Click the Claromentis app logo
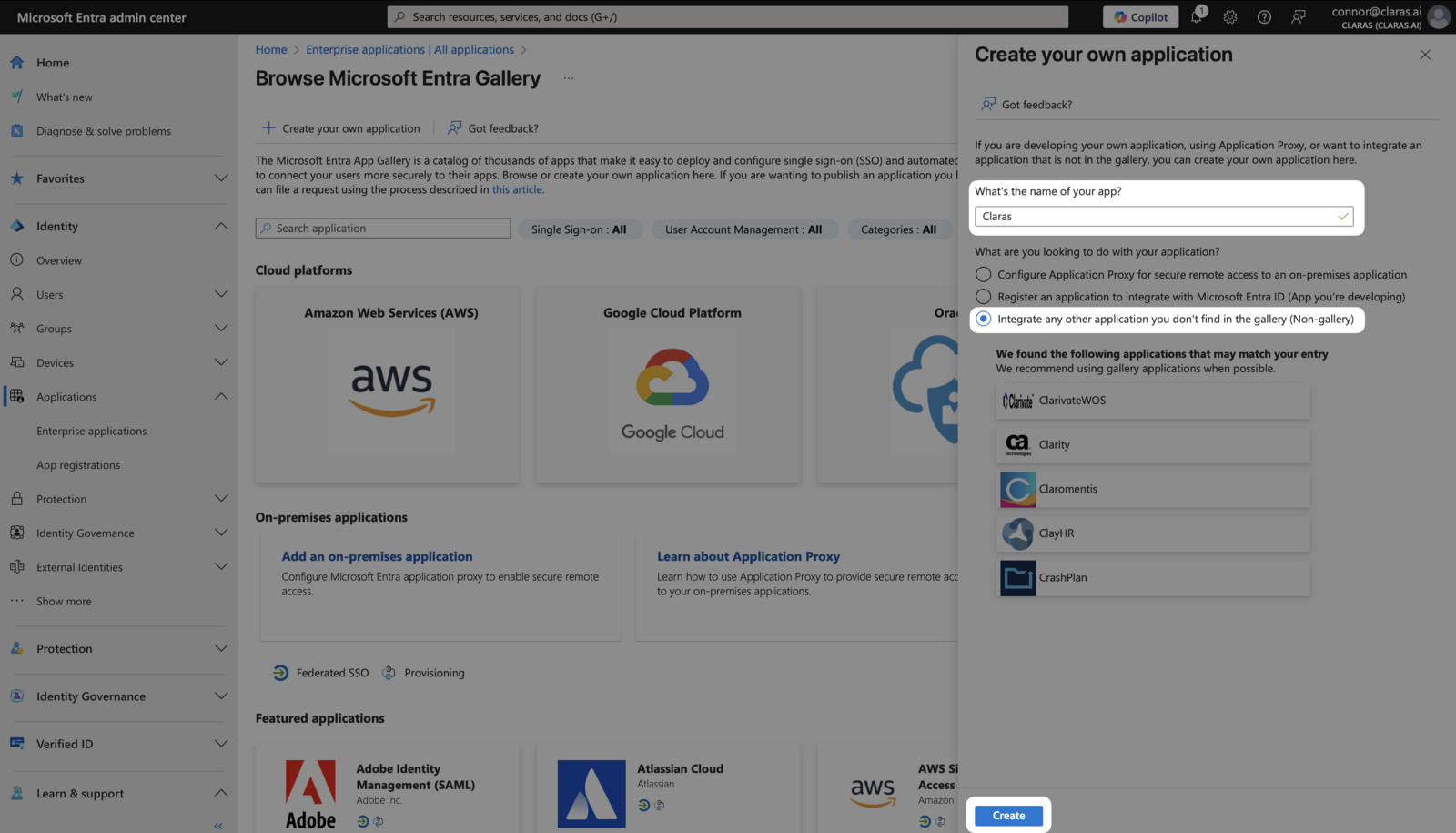The image size is (1456, 833). 1017,489
